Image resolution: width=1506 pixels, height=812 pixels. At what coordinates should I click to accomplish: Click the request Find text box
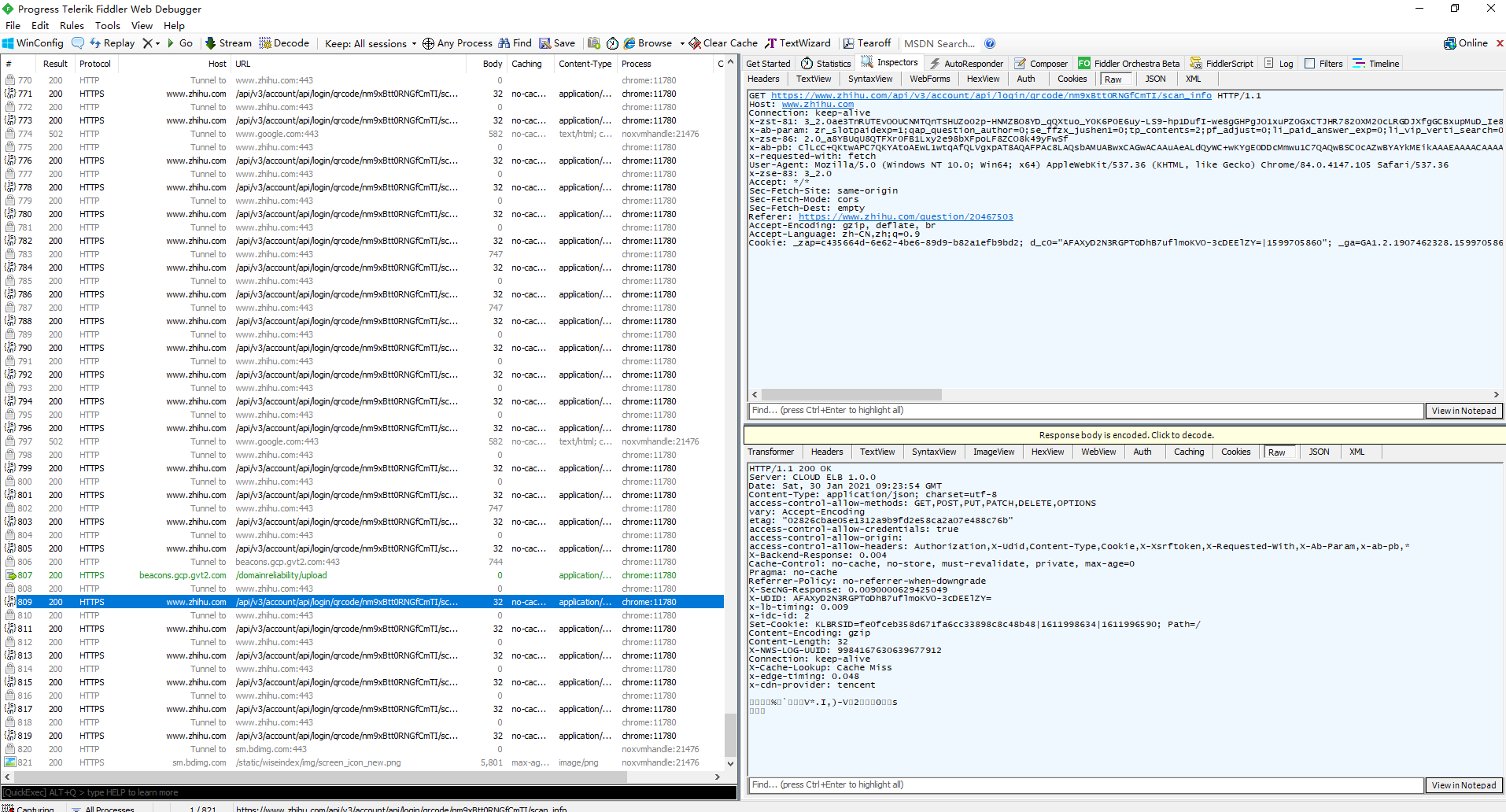coord(1086,411)
